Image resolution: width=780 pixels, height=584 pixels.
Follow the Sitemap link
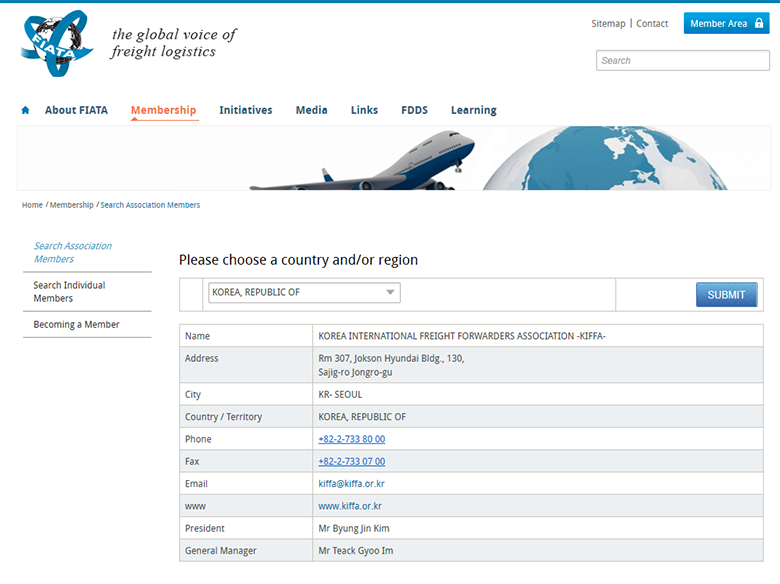[x=608, y=23]
